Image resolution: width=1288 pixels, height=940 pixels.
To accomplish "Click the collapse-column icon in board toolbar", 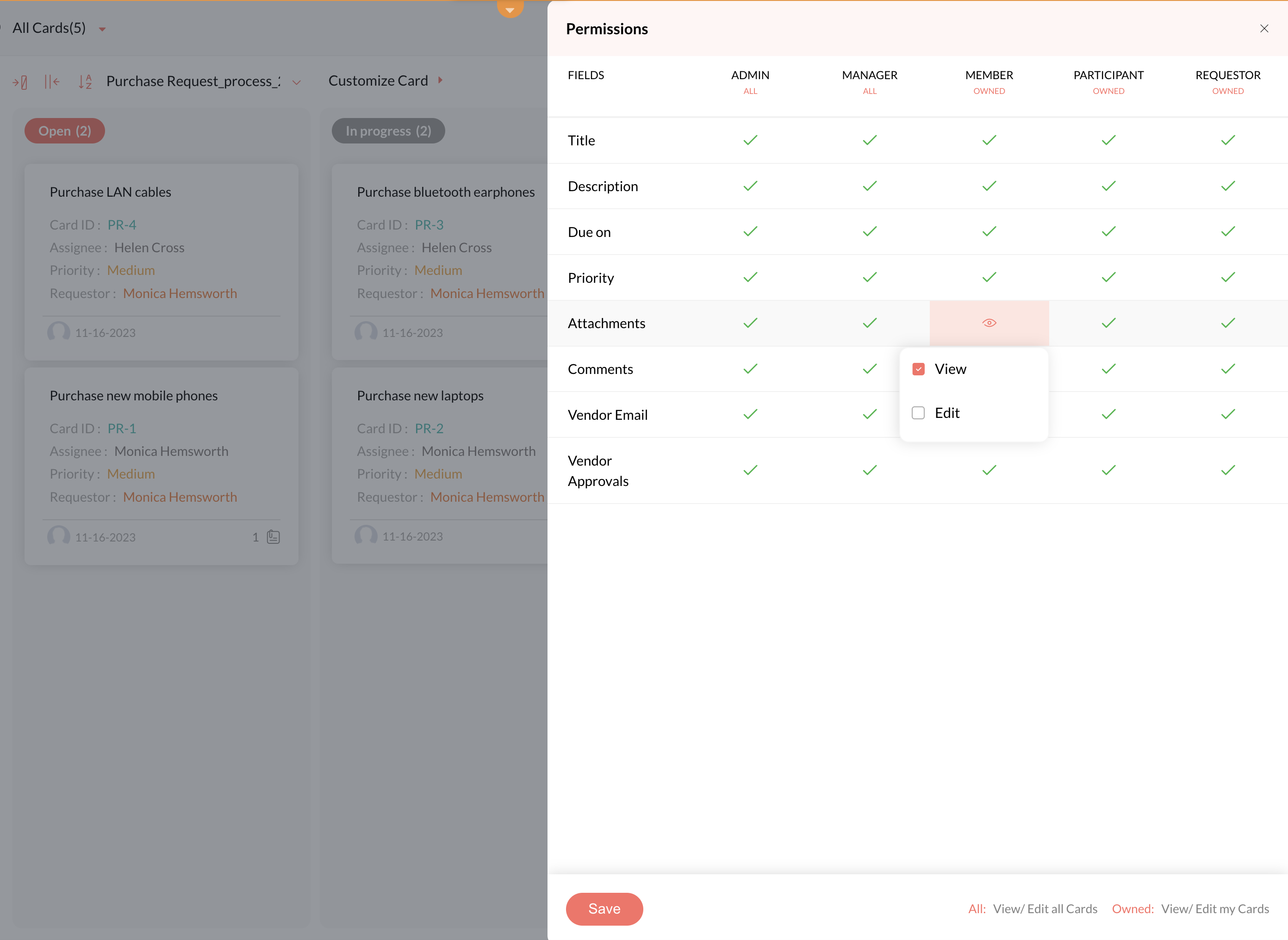I will click(x=20, y=82).
